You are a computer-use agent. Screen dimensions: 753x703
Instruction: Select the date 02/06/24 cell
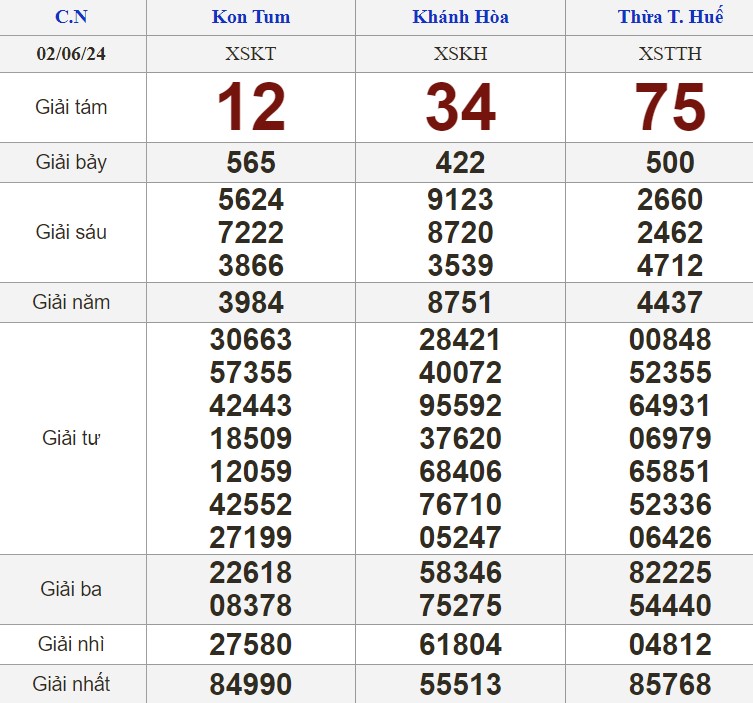coord(71,54)
